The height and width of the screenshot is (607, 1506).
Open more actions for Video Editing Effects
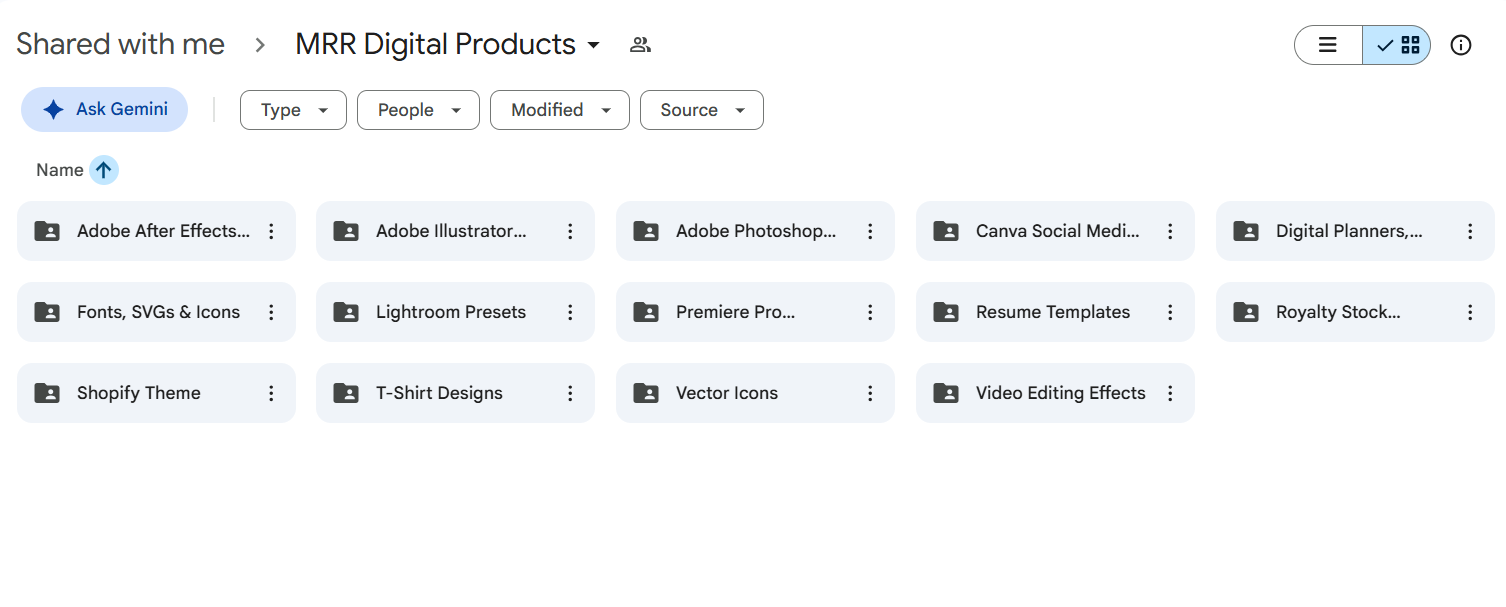pyautogui.click(x=1170, y=393)
